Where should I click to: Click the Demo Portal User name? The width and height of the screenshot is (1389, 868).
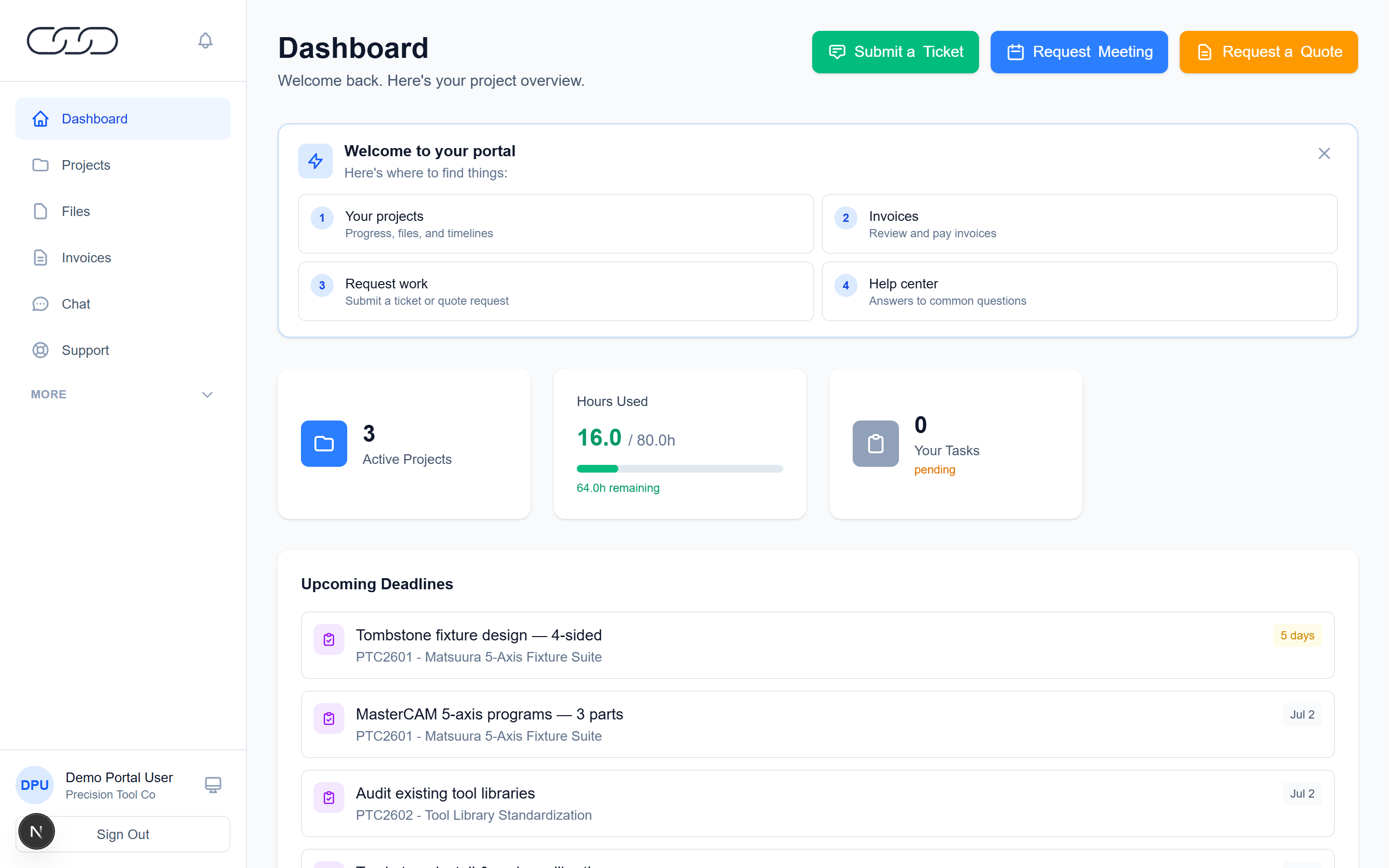pyautogui.click(x=119, y=777)
